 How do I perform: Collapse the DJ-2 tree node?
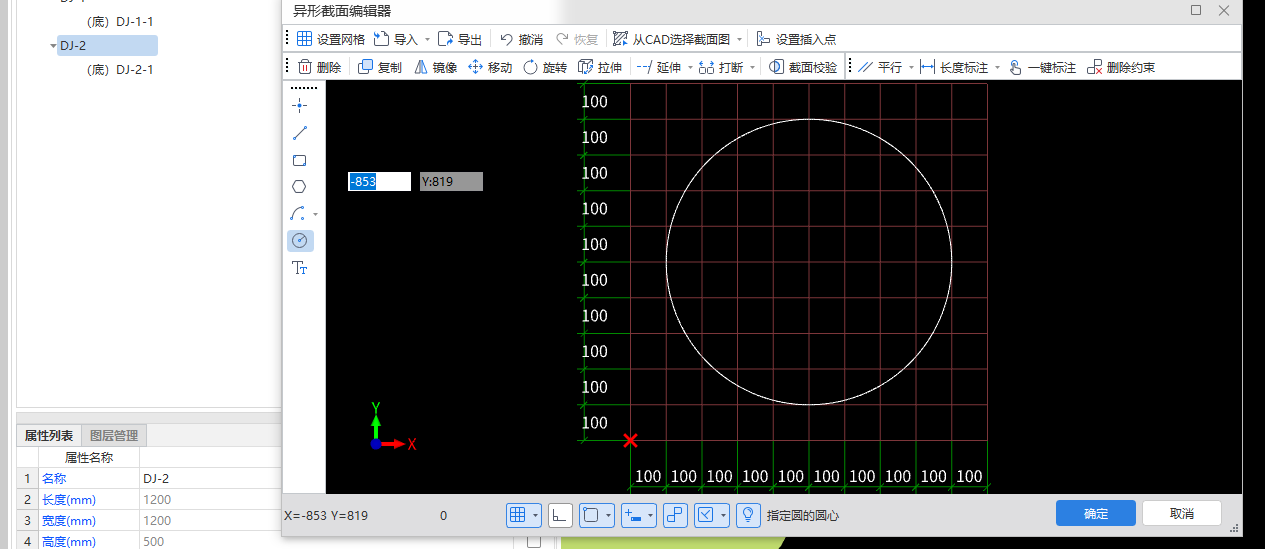(x=53, y=46)
